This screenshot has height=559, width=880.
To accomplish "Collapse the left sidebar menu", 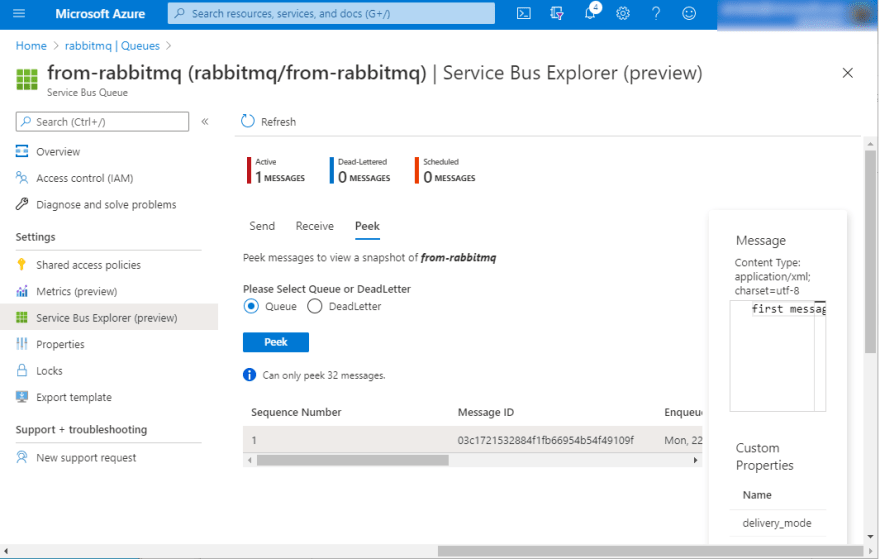I will point(205,122).
